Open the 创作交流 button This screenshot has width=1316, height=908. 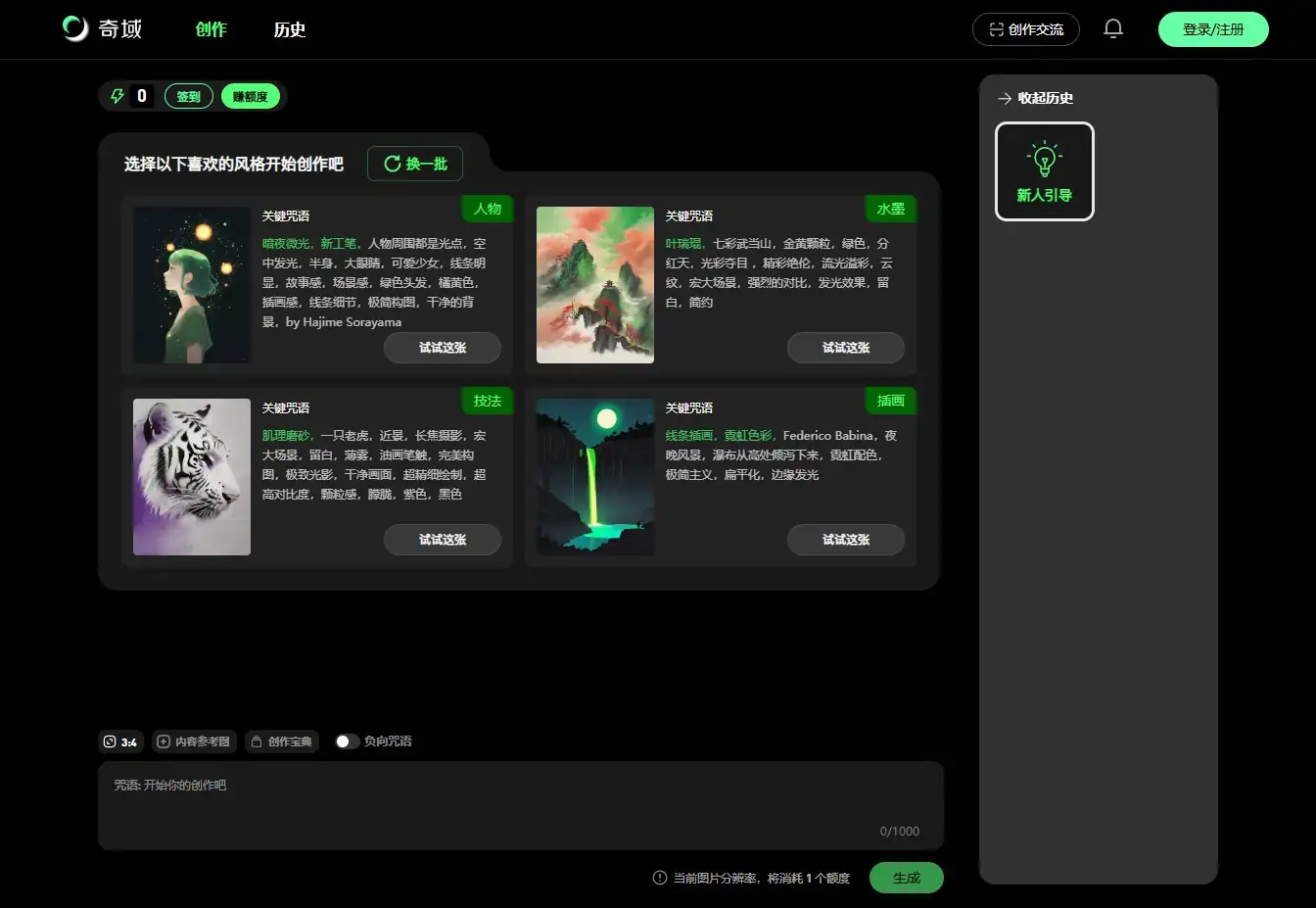click(1025, 29)
